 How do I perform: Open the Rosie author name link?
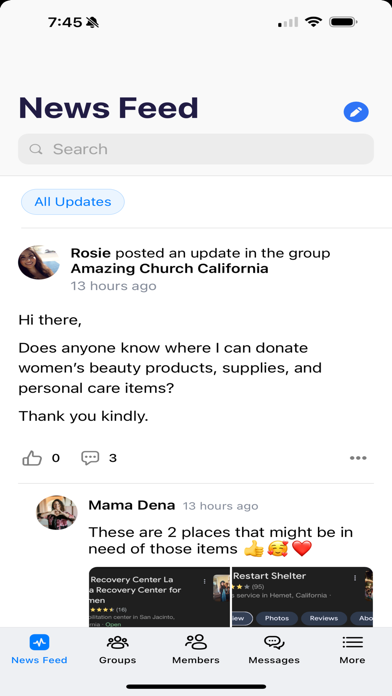(91, 253)
